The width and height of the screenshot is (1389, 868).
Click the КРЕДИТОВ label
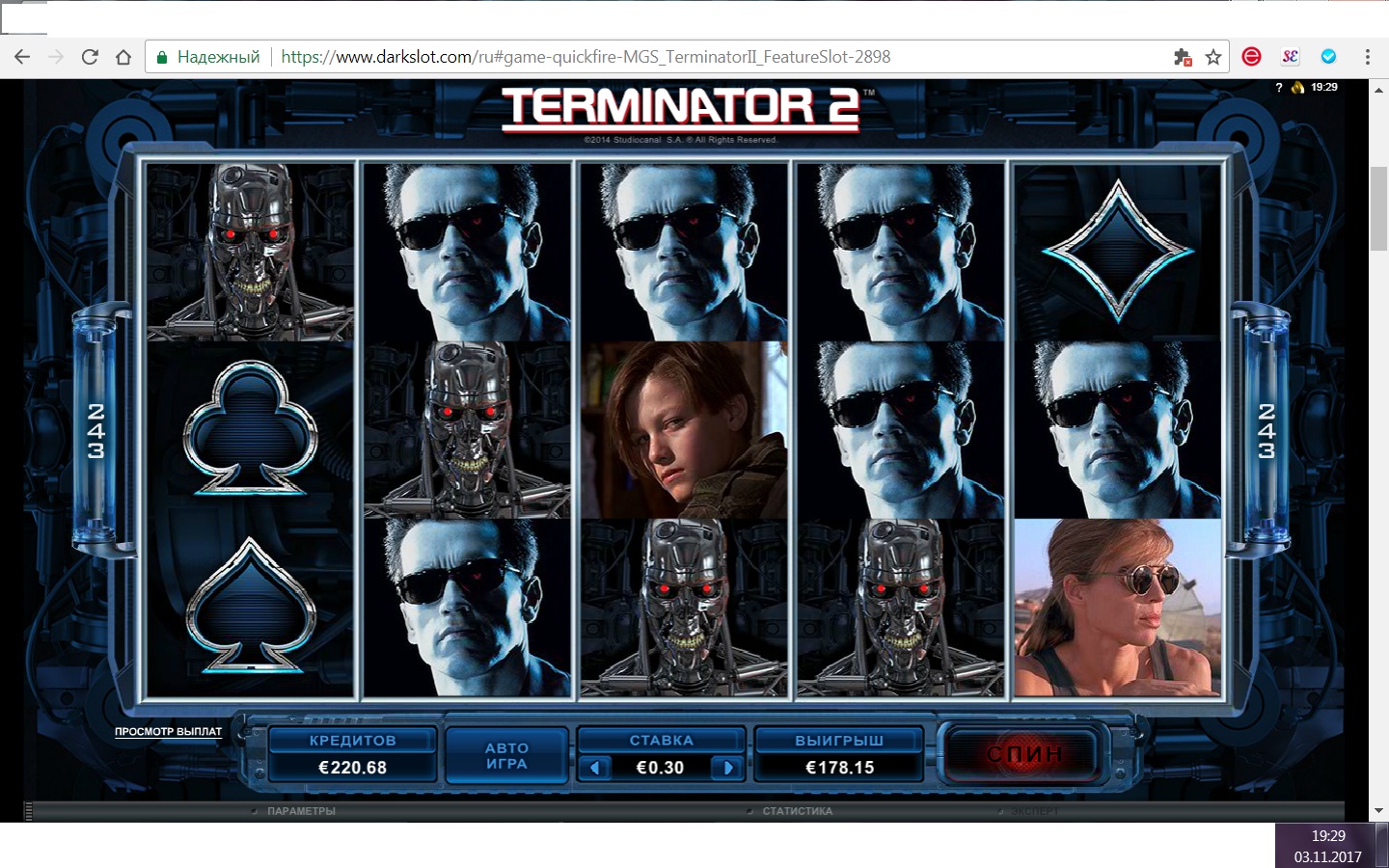tap(353, 741)
